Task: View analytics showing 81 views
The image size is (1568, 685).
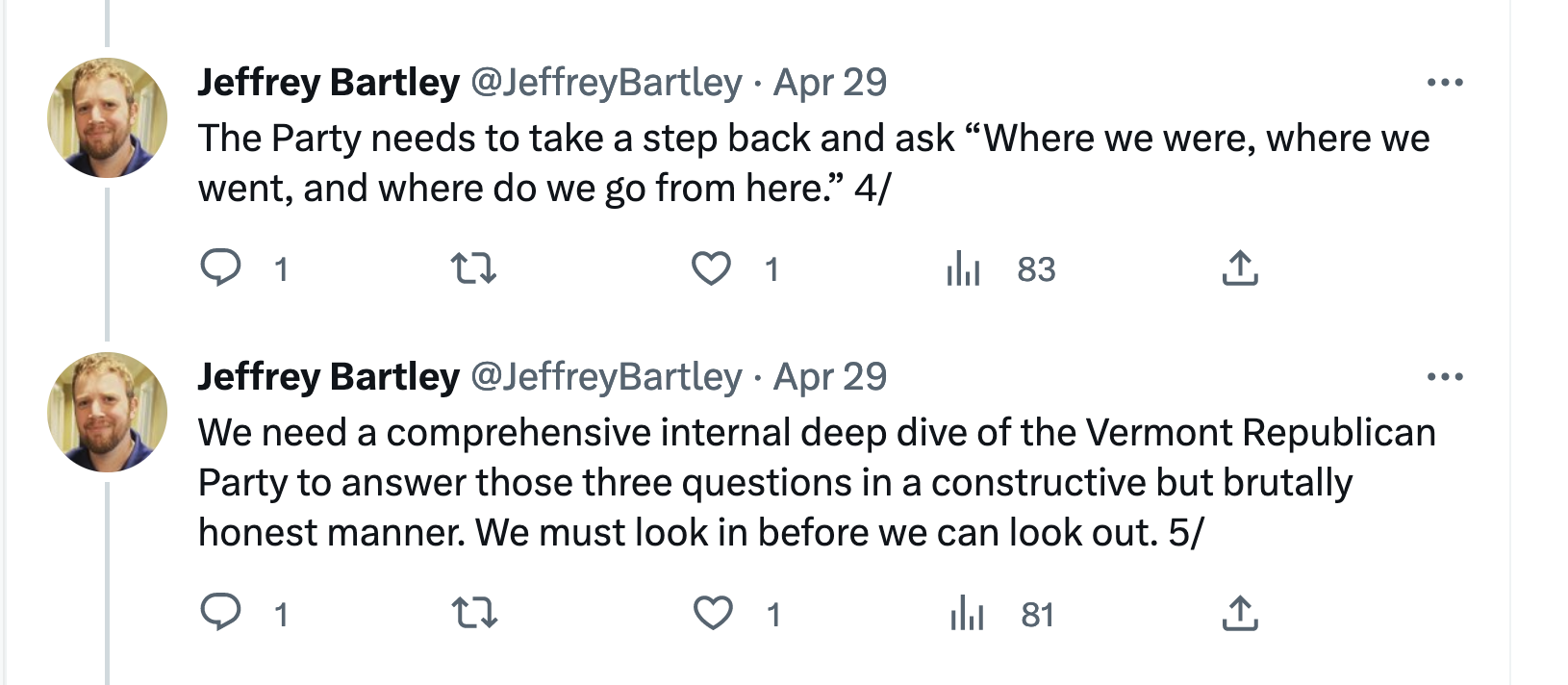Action: click(965, 613)
